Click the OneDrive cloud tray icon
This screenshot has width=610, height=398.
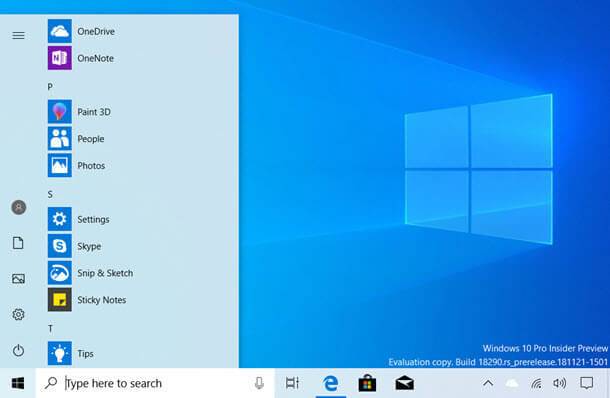tap(512, 384)
